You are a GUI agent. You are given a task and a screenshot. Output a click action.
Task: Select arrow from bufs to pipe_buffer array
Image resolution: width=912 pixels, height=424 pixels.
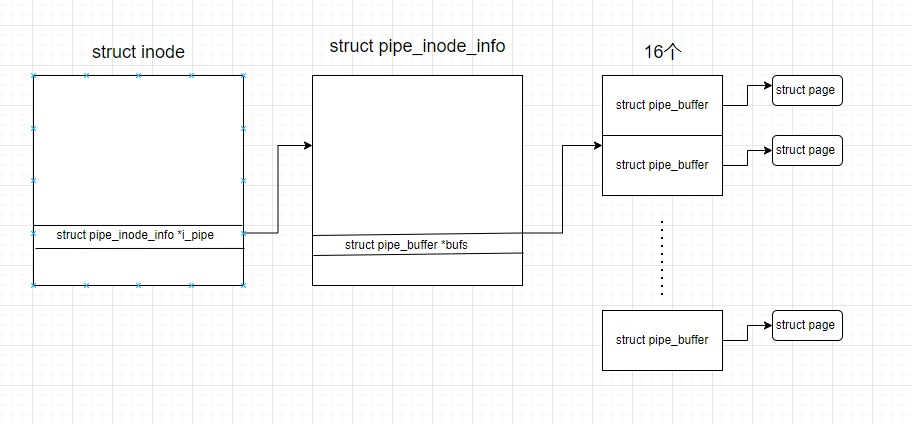[562, 189]
